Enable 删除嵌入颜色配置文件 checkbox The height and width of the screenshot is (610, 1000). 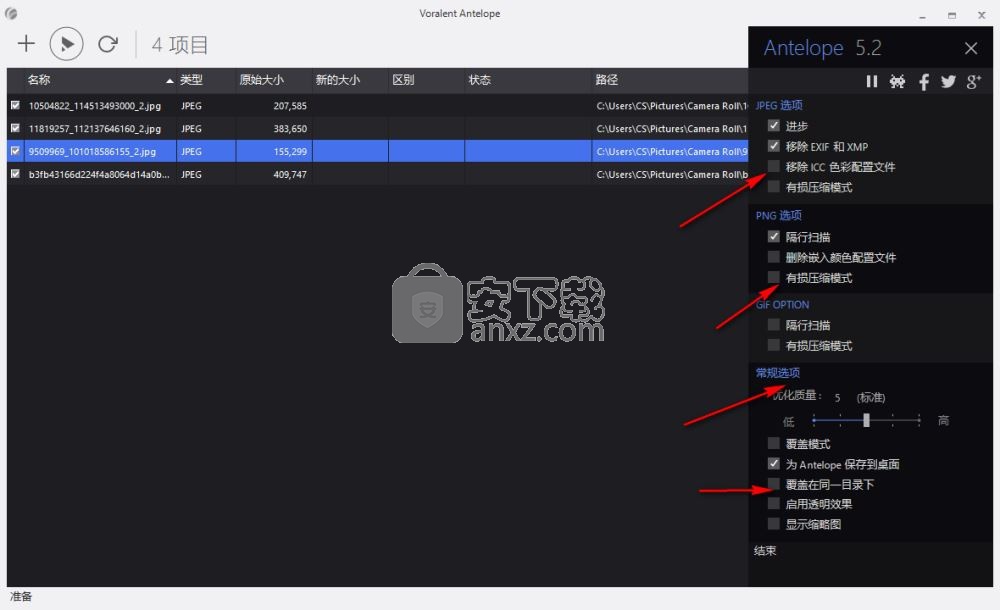click(x=774, y=257)
